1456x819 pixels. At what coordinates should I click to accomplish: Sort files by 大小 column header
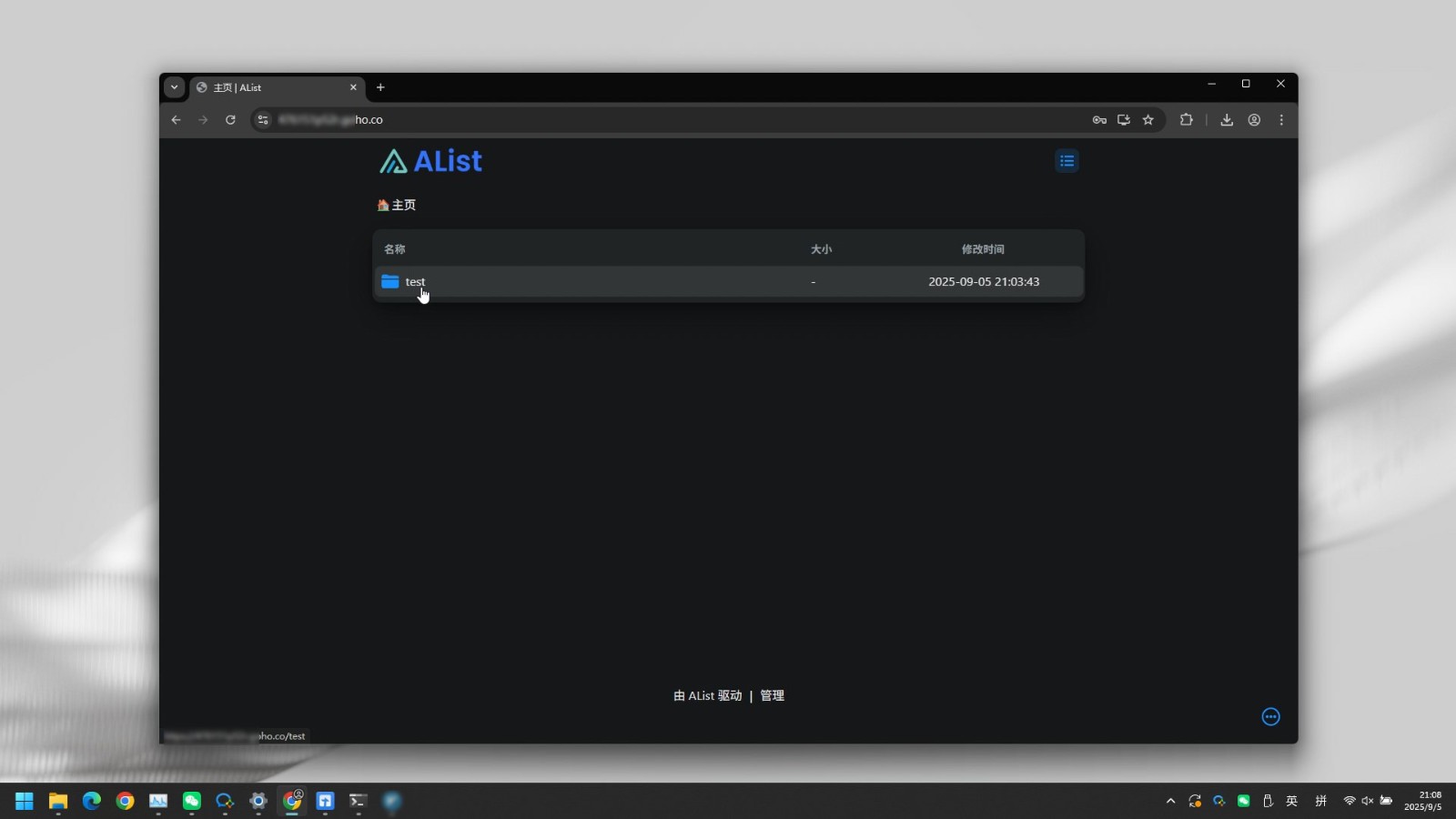[x=821, y=249]
